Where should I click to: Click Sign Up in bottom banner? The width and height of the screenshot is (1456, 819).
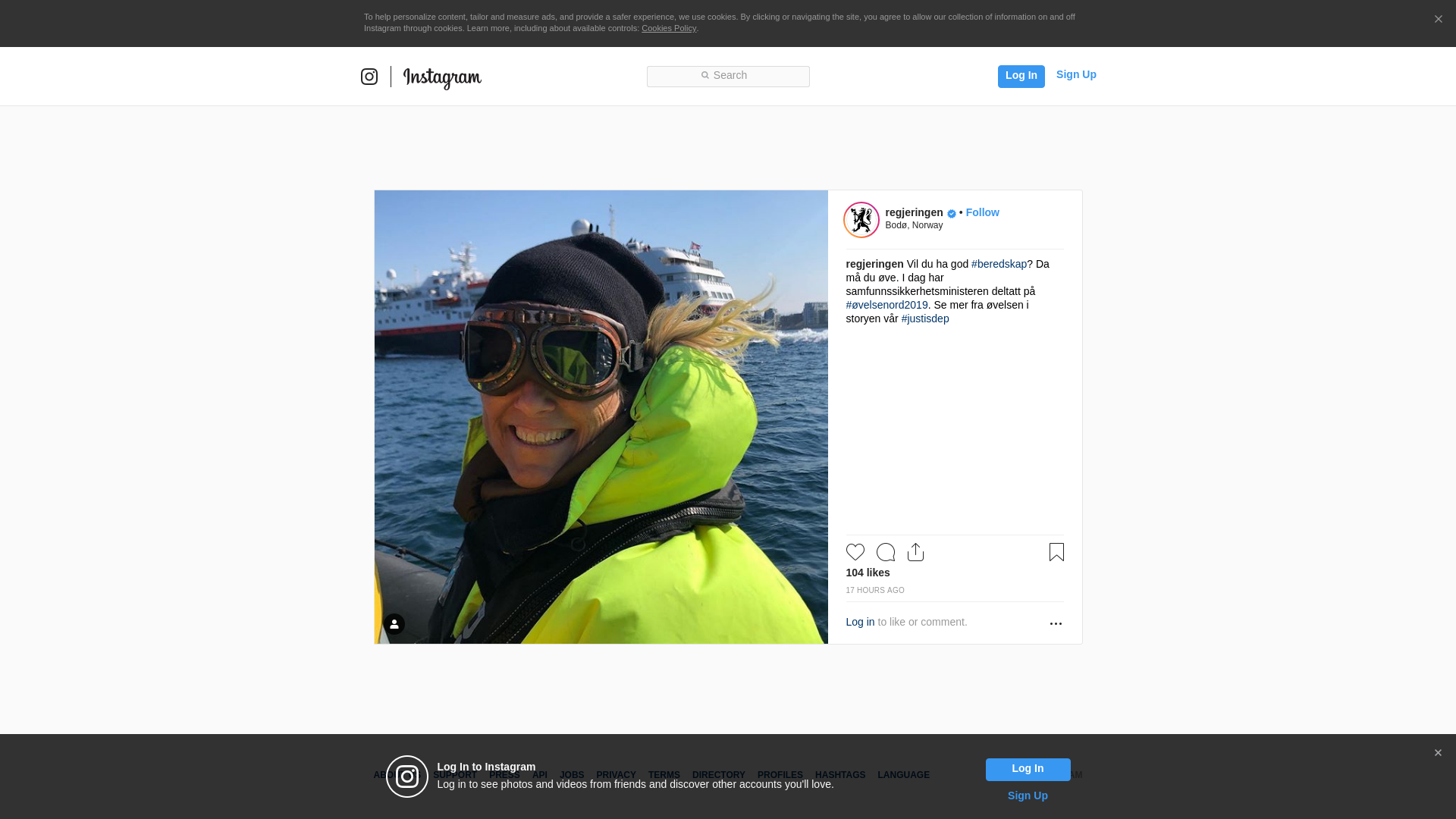(1028, 795)
